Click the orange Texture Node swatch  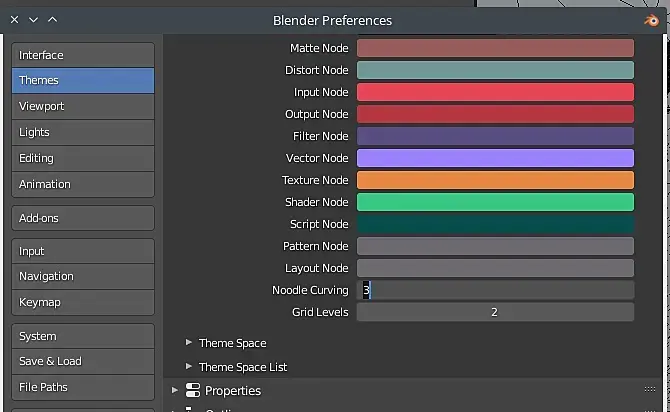495,180
